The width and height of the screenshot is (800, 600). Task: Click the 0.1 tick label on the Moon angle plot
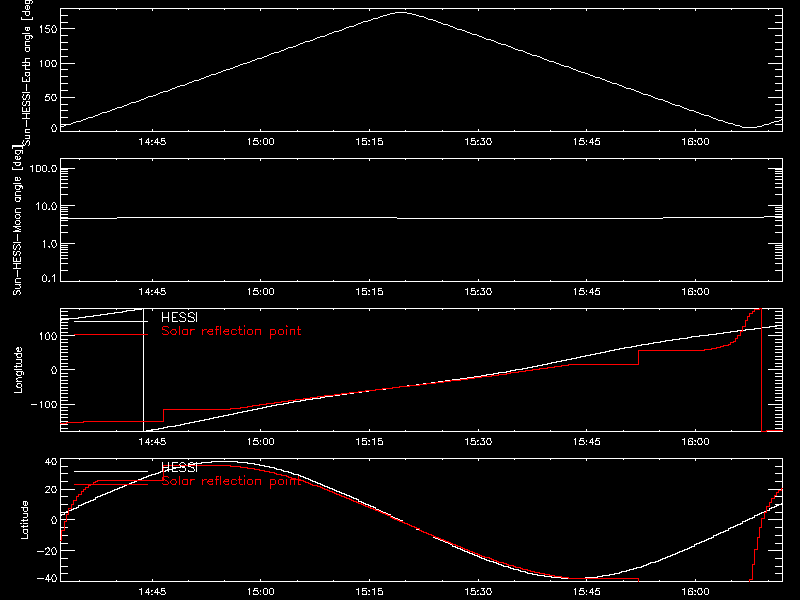pyautogui.click(x=49, y=278)
